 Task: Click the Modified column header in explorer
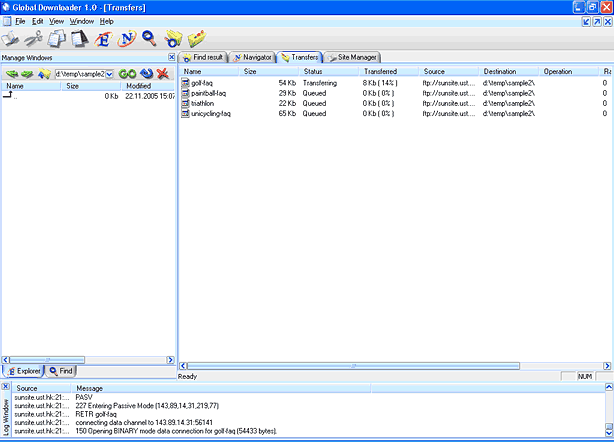[148, 86]
